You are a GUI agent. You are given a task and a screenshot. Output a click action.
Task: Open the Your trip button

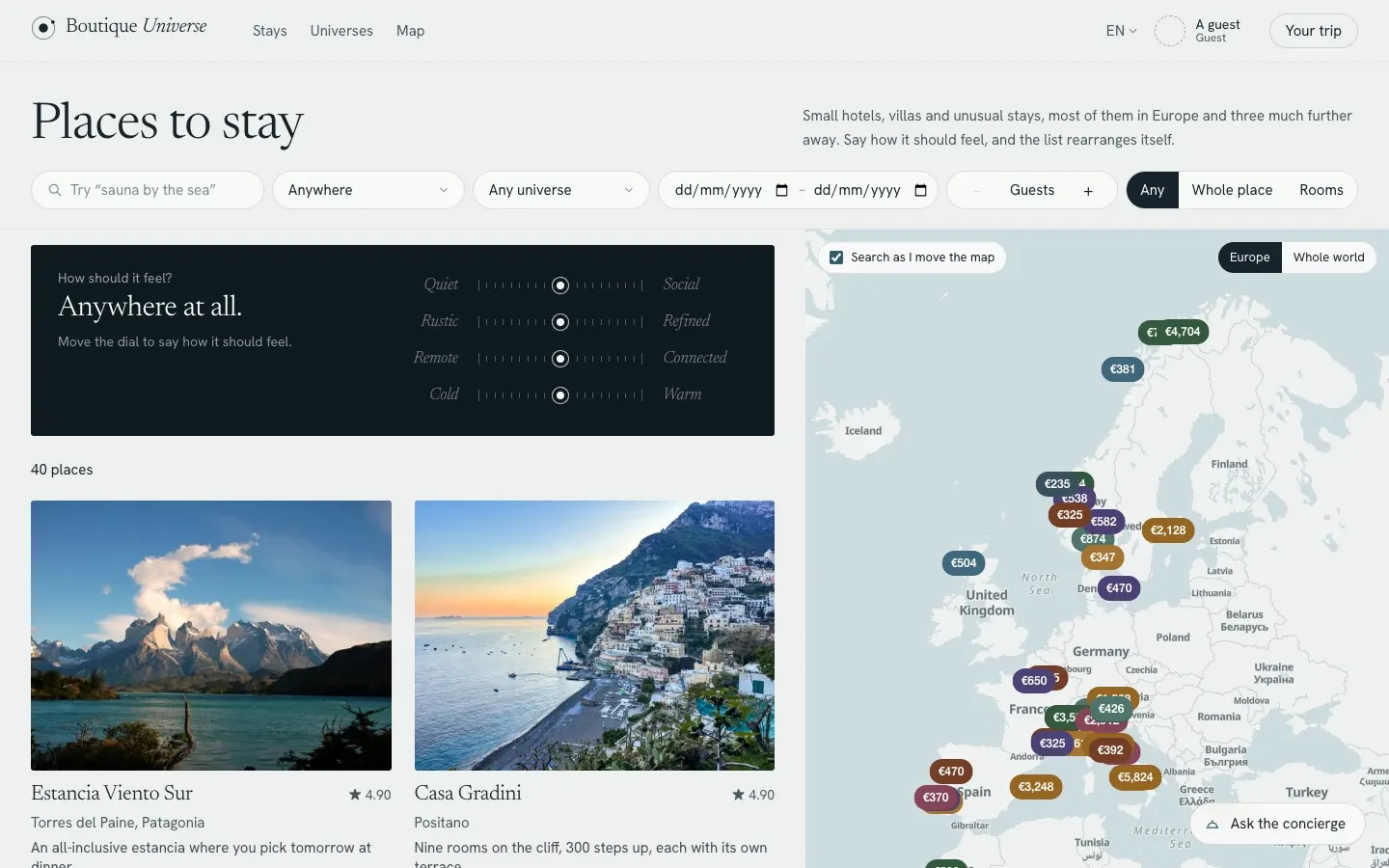(1313, 31)
